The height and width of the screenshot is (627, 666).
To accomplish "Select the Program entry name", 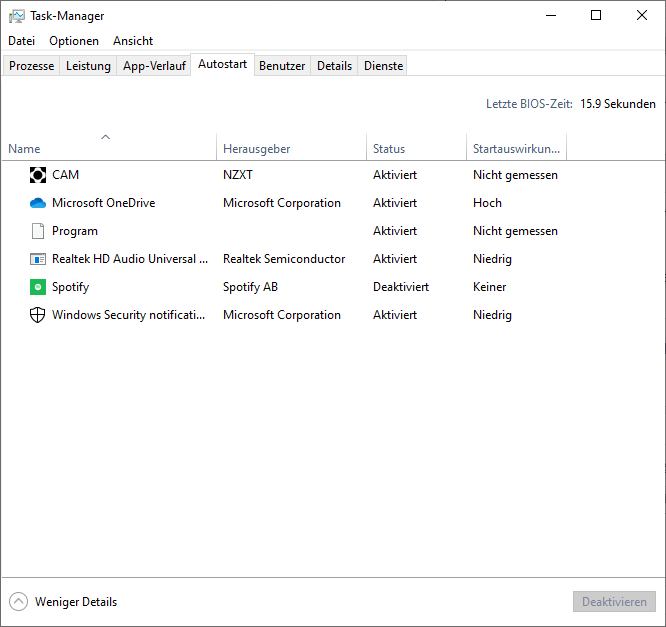I will click(x=75, y=231).
